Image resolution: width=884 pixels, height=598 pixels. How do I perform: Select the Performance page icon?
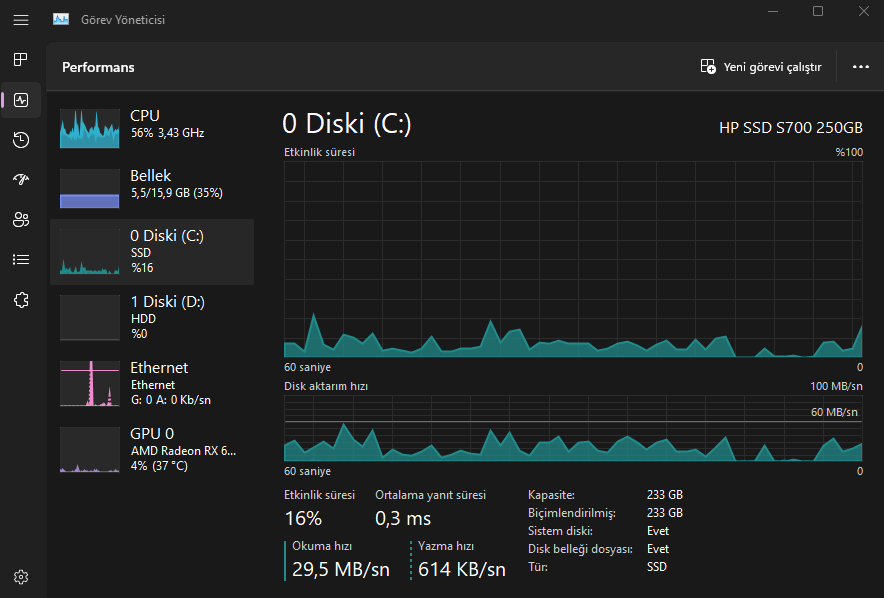(21, 99)
